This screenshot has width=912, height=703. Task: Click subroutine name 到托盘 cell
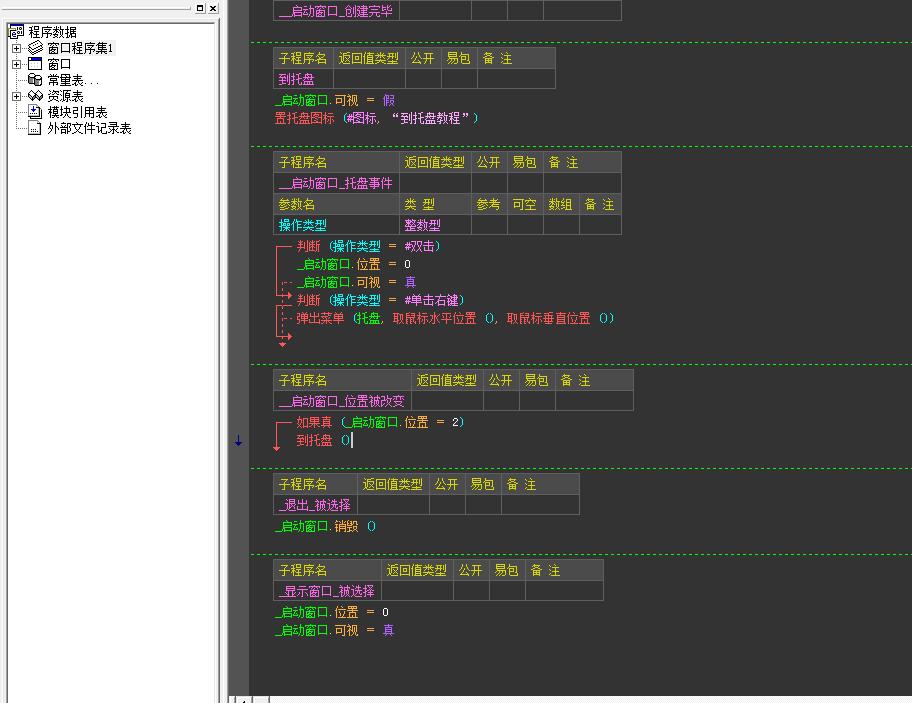(303, 79)
